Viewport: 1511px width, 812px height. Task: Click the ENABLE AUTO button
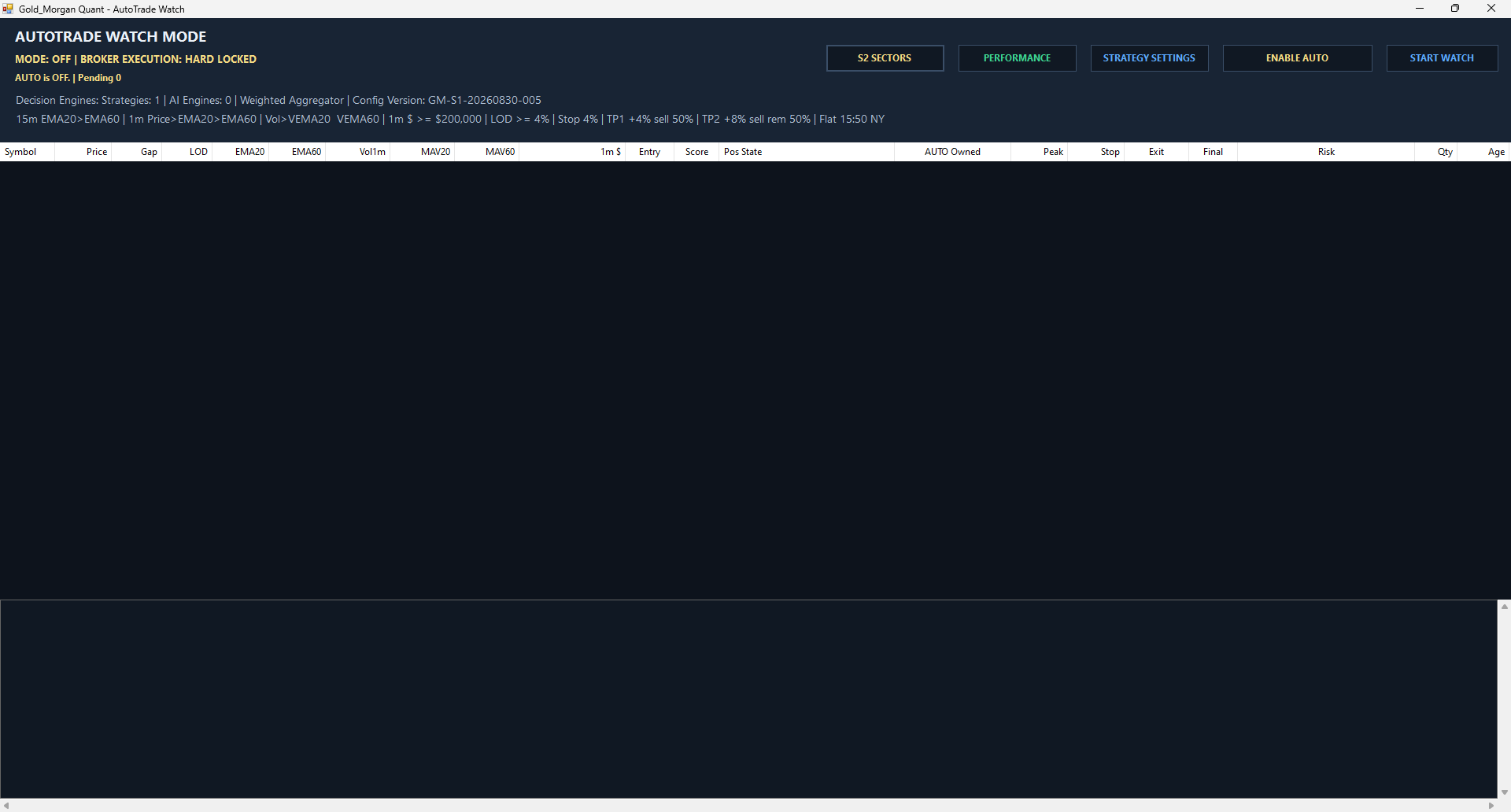(x=1297, y=58)
